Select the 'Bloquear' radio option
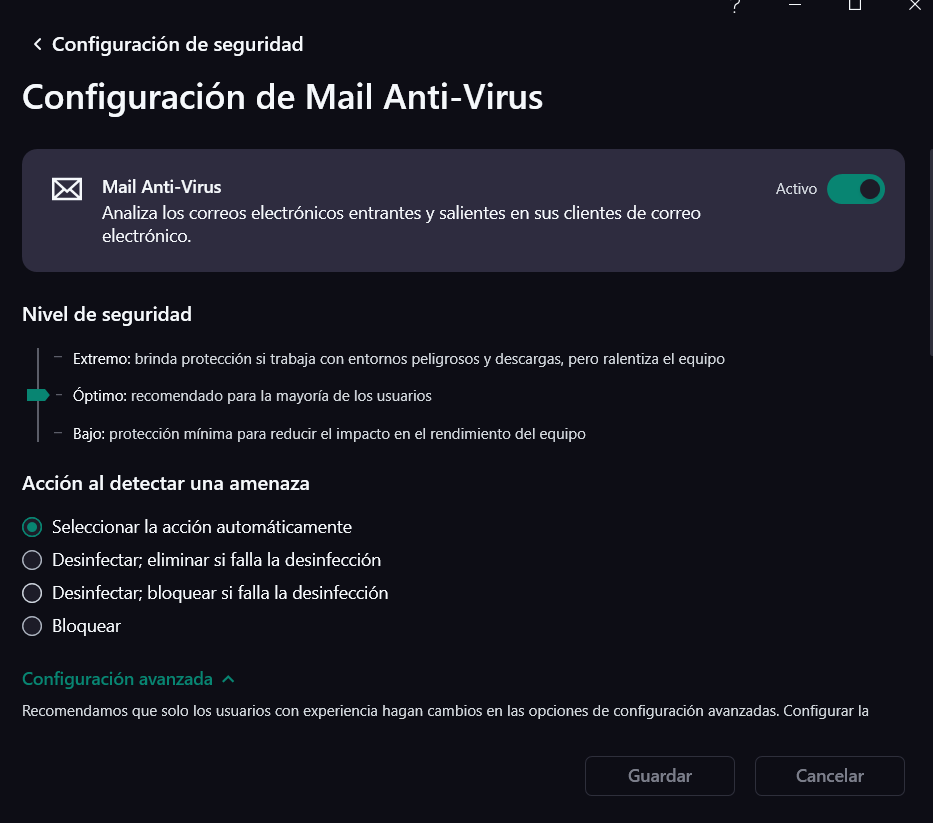933x823 pixels. pyautogui.click(x=32, y=626)
